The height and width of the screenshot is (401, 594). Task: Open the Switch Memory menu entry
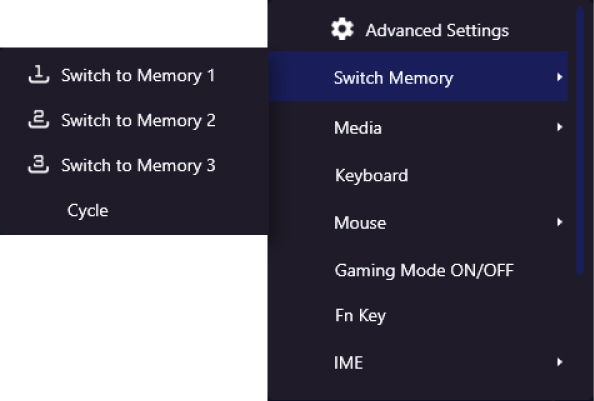[418, 77]
